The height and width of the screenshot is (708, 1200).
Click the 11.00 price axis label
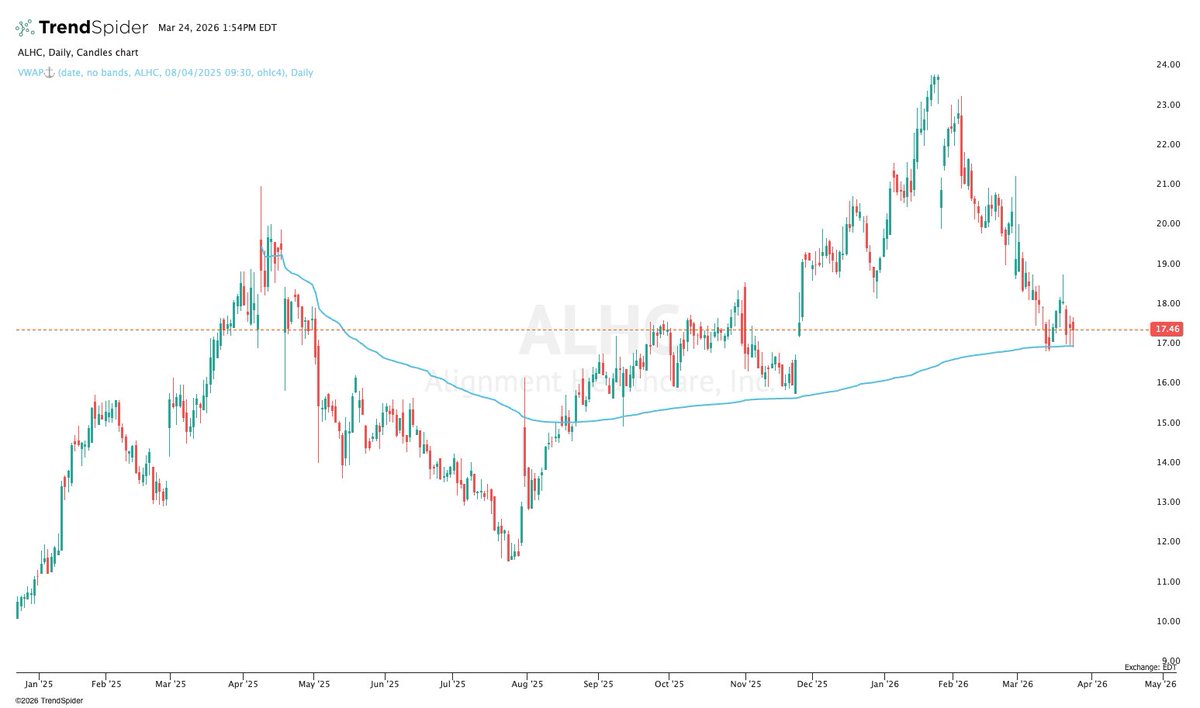[1168, 581]
